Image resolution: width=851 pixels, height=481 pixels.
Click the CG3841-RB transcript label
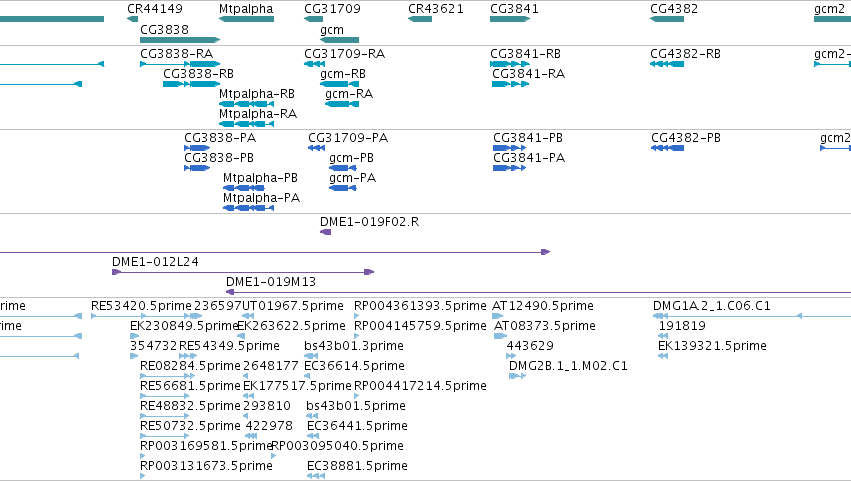coord(525,54)
